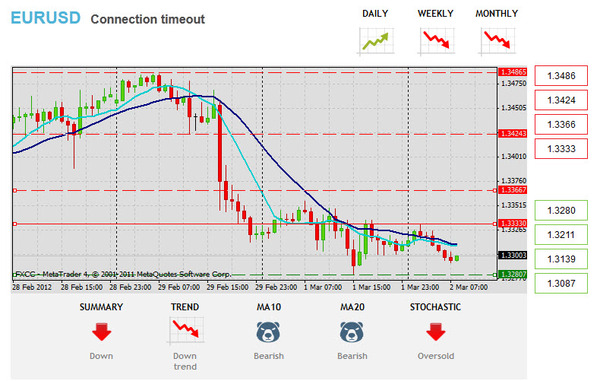Click the DAILY uptrend arrow icon

376,41
